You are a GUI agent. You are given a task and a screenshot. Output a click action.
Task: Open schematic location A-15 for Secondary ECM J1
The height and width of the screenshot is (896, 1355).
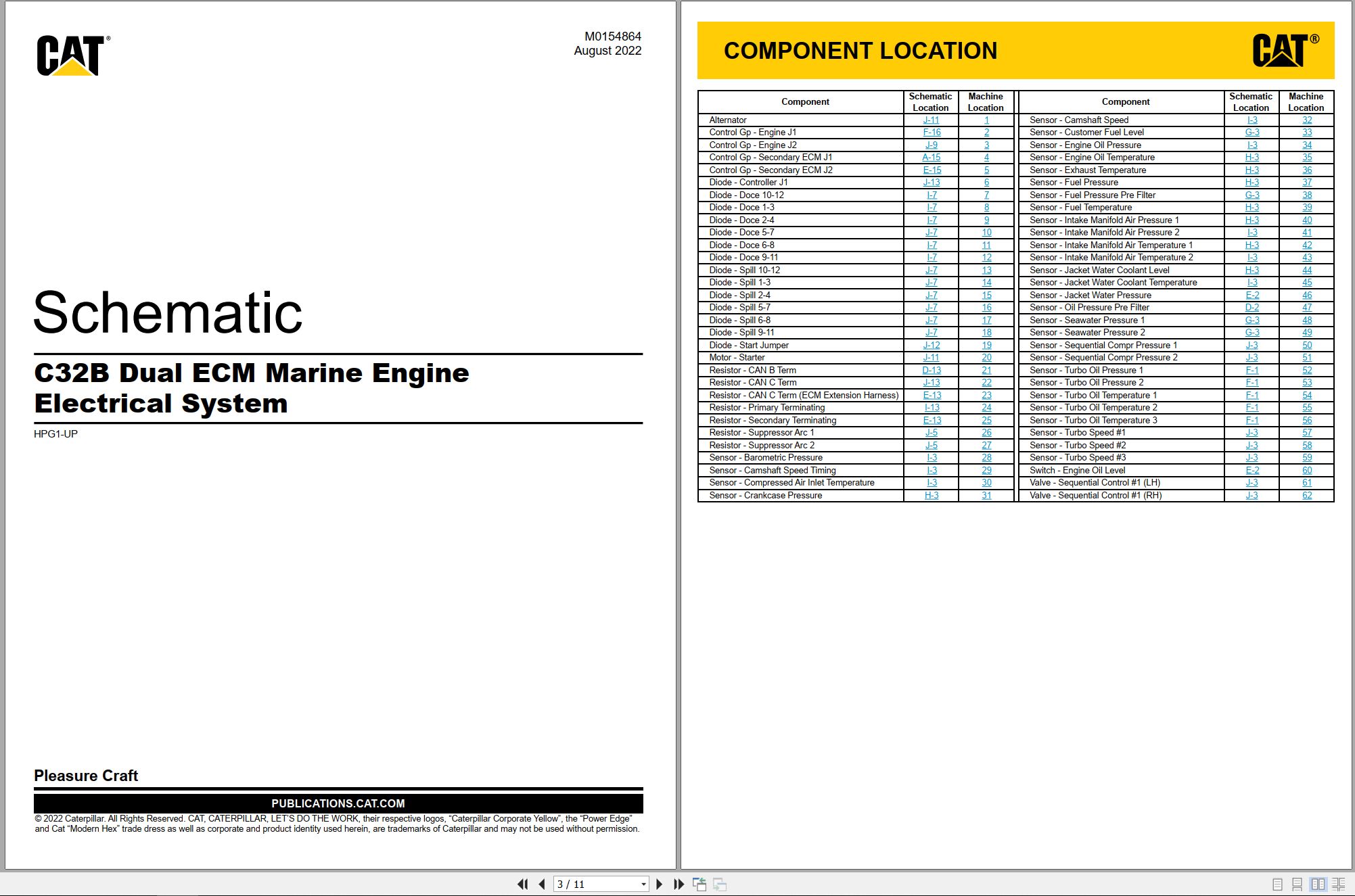click(931, 158)
